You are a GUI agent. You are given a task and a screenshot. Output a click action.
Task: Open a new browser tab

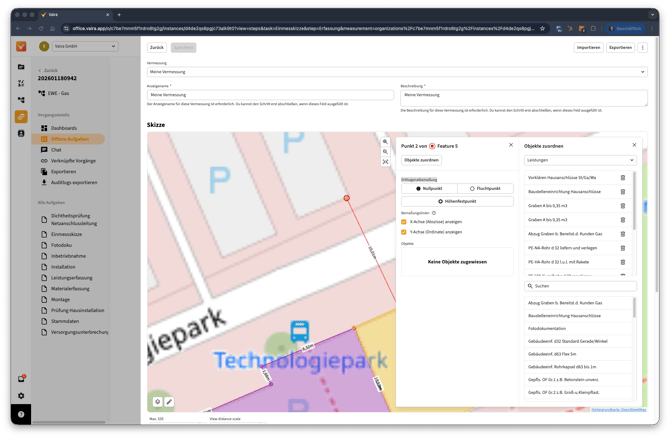[119, 15]
